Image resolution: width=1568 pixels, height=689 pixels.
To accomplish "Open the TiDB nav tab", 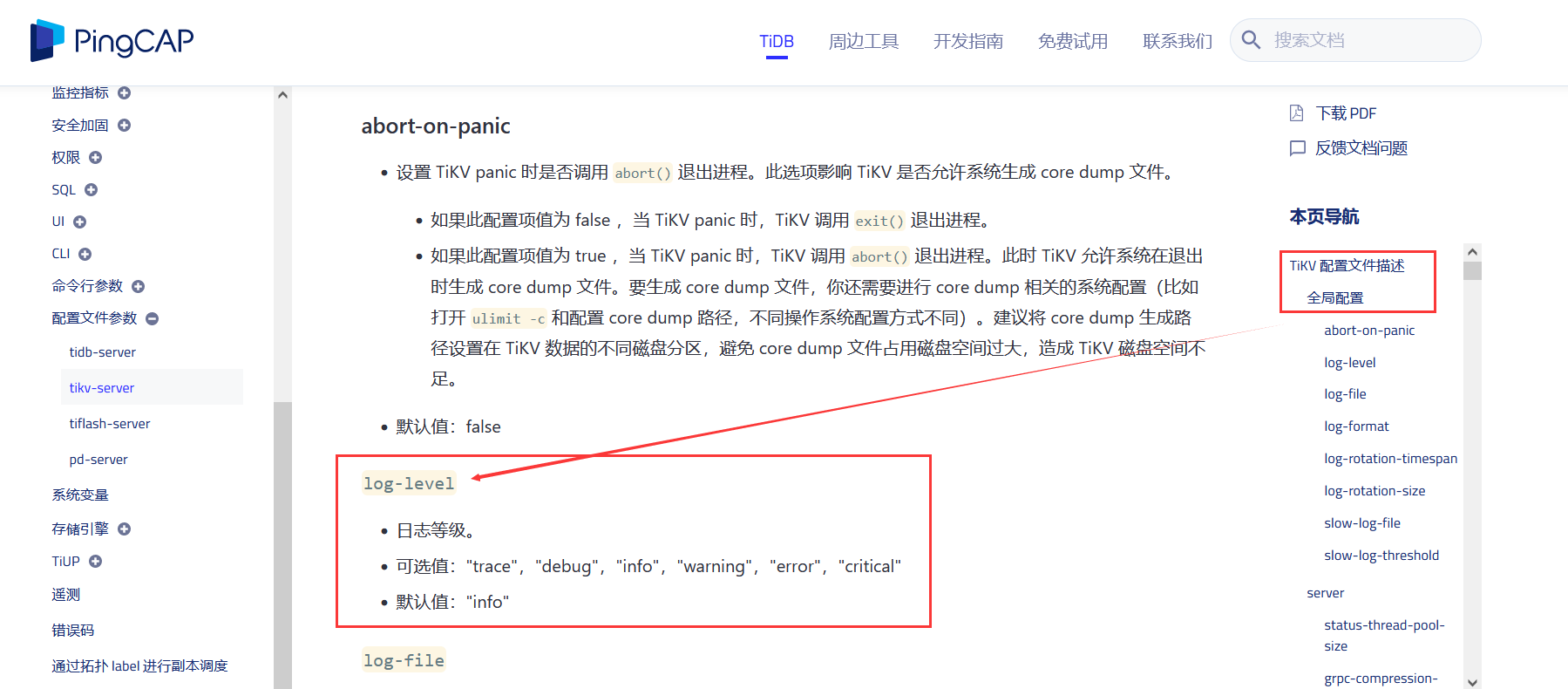I will (x=777, y=41).
